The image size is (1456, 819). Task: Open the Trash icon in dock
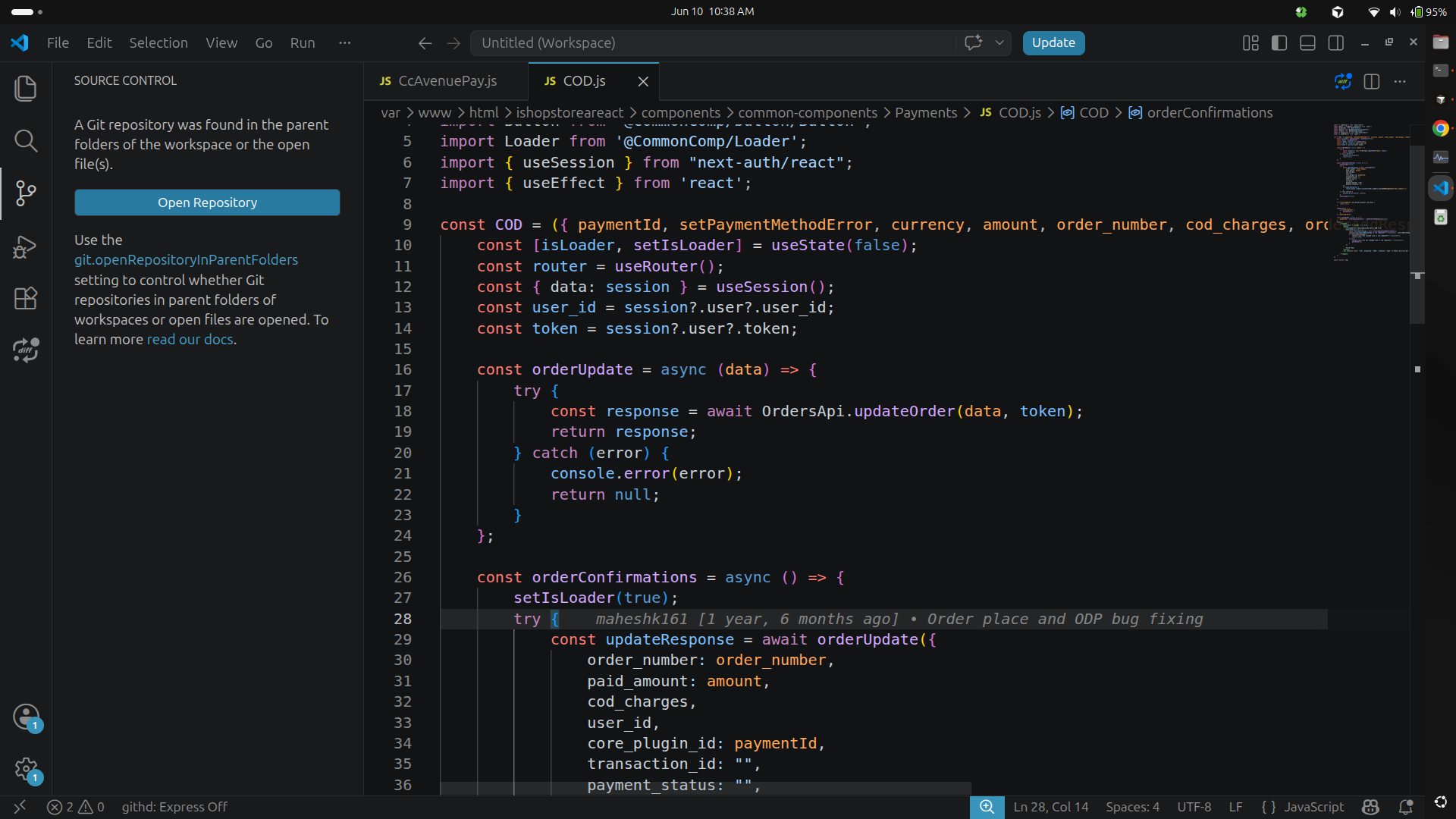1441,218
